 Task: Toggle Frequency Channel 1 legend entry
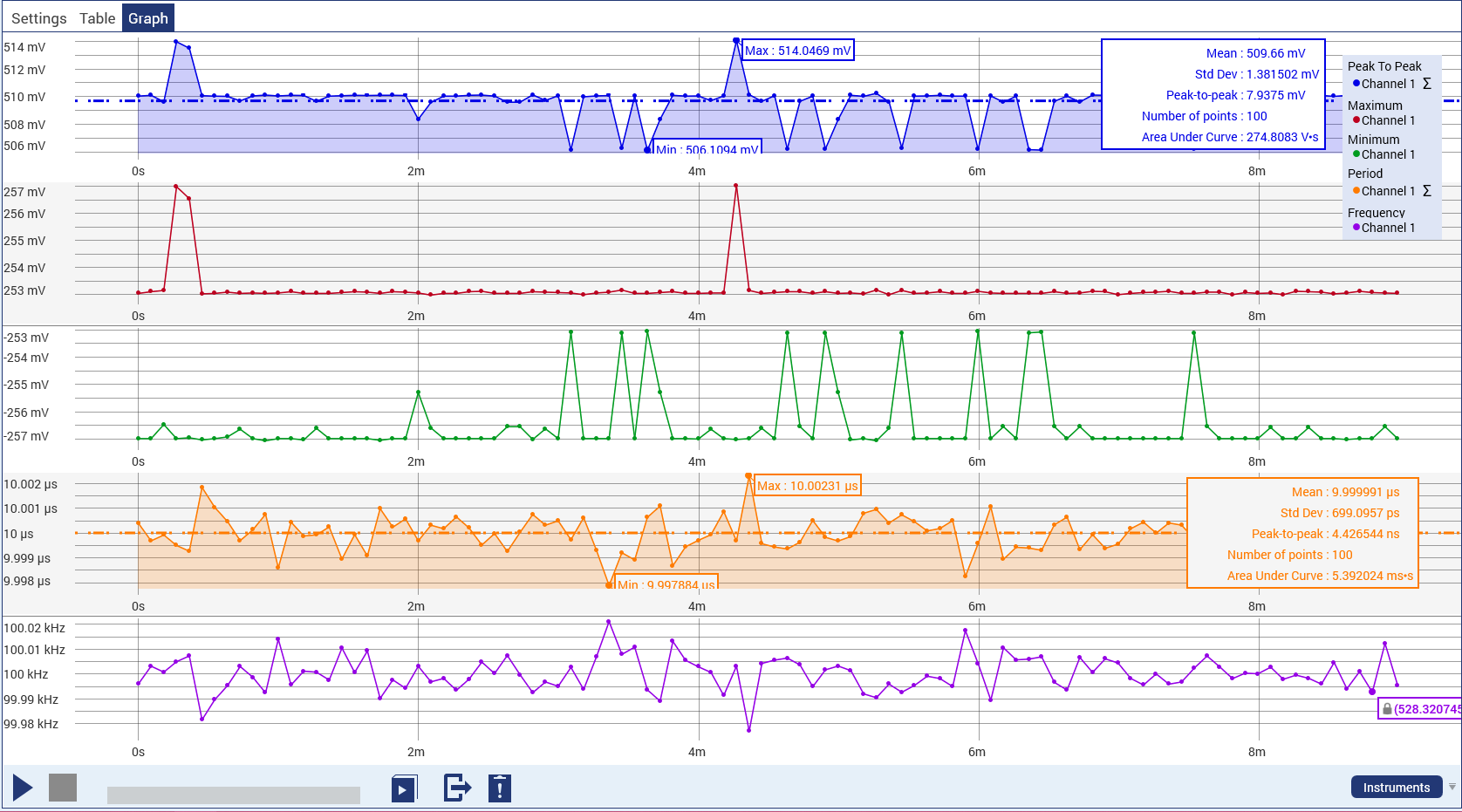click(1388, 228)
